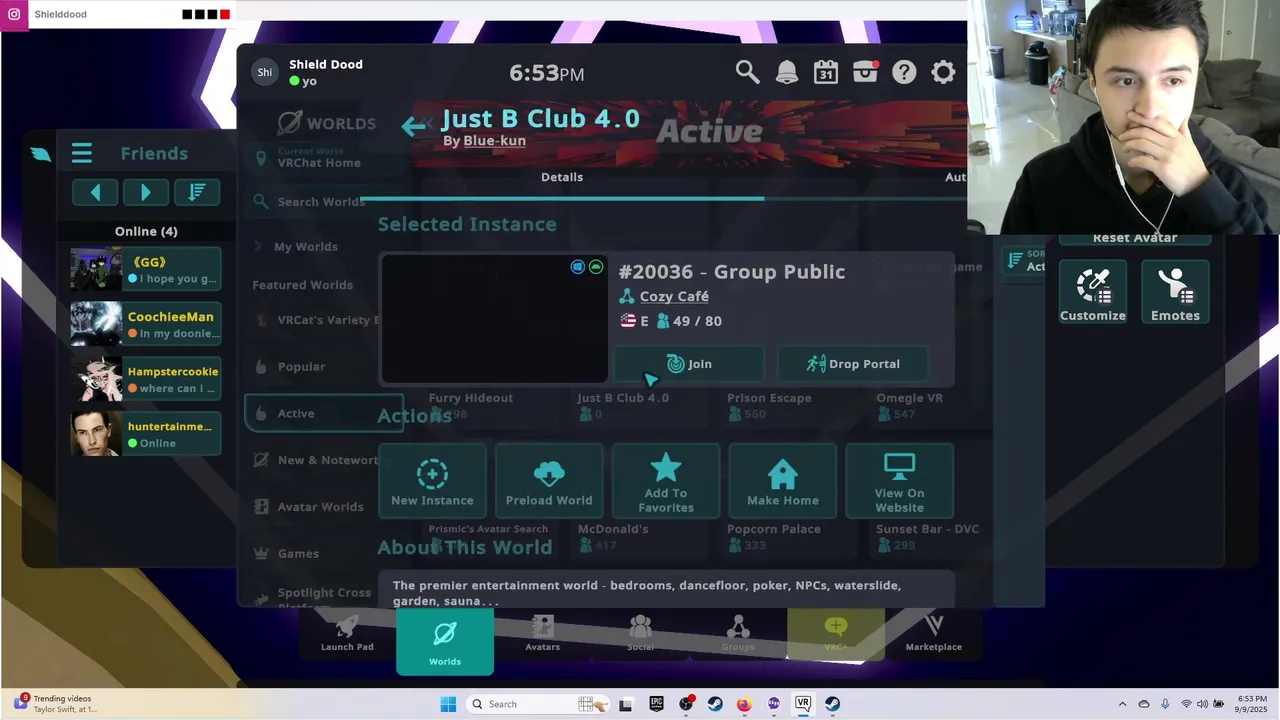Go to previous friends page arrow
The width and height of the screenshot is (1280, 720).
(x=95, y=192)
